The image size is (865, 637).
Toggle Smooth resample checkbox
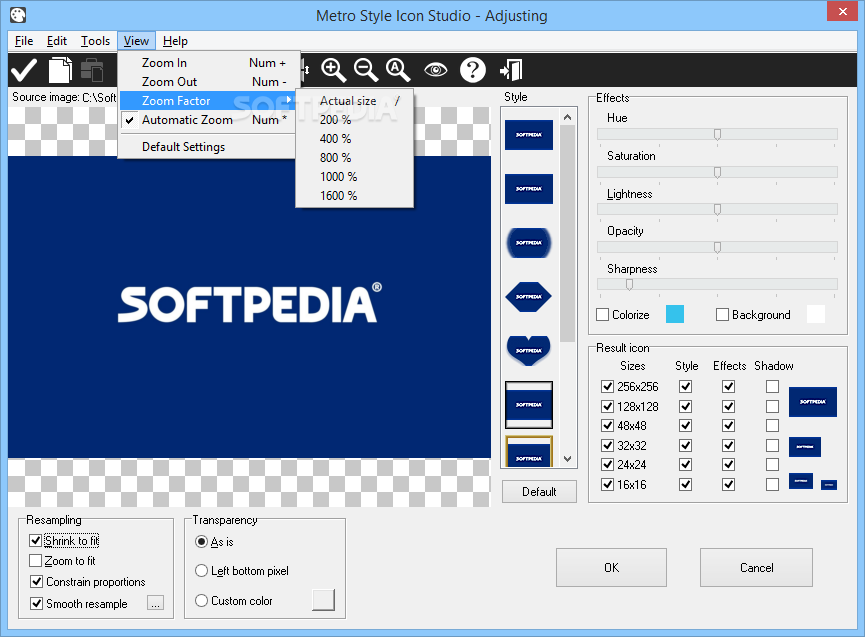[x=36, y=603]
